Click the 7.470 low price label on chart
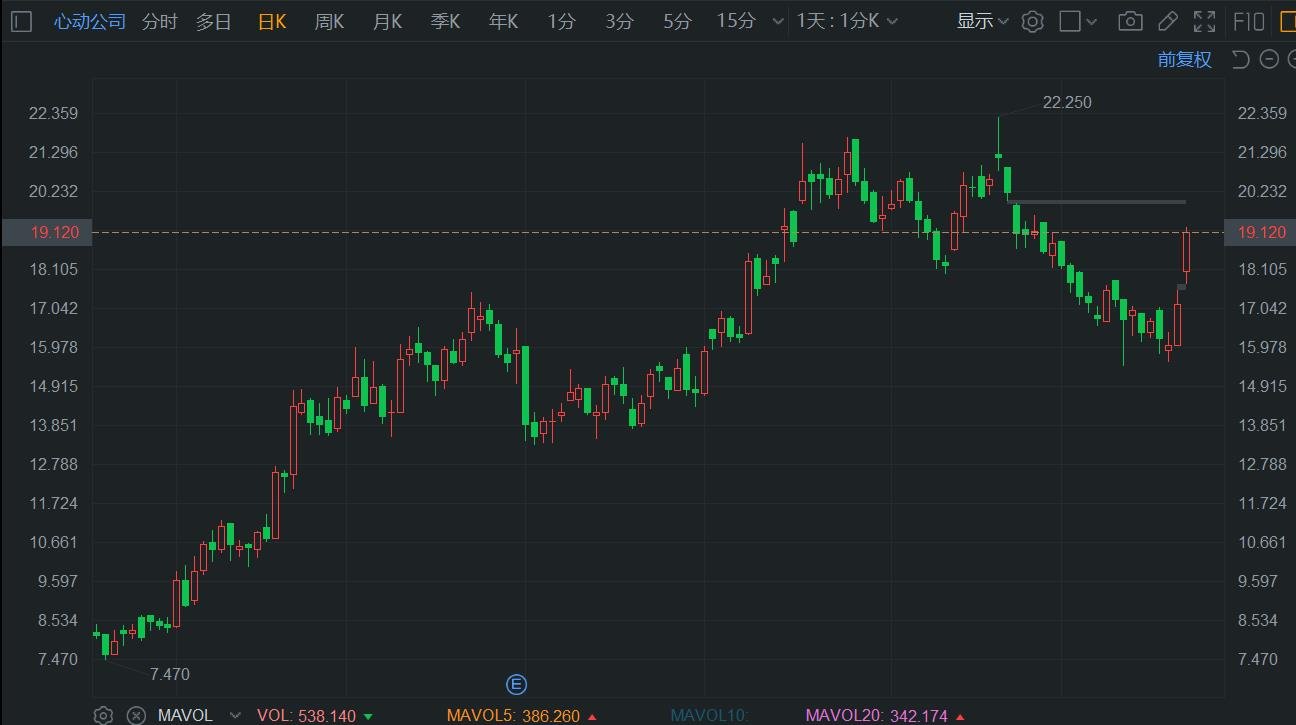This screenshot has height=725, width=1296. tap(169, 674)
